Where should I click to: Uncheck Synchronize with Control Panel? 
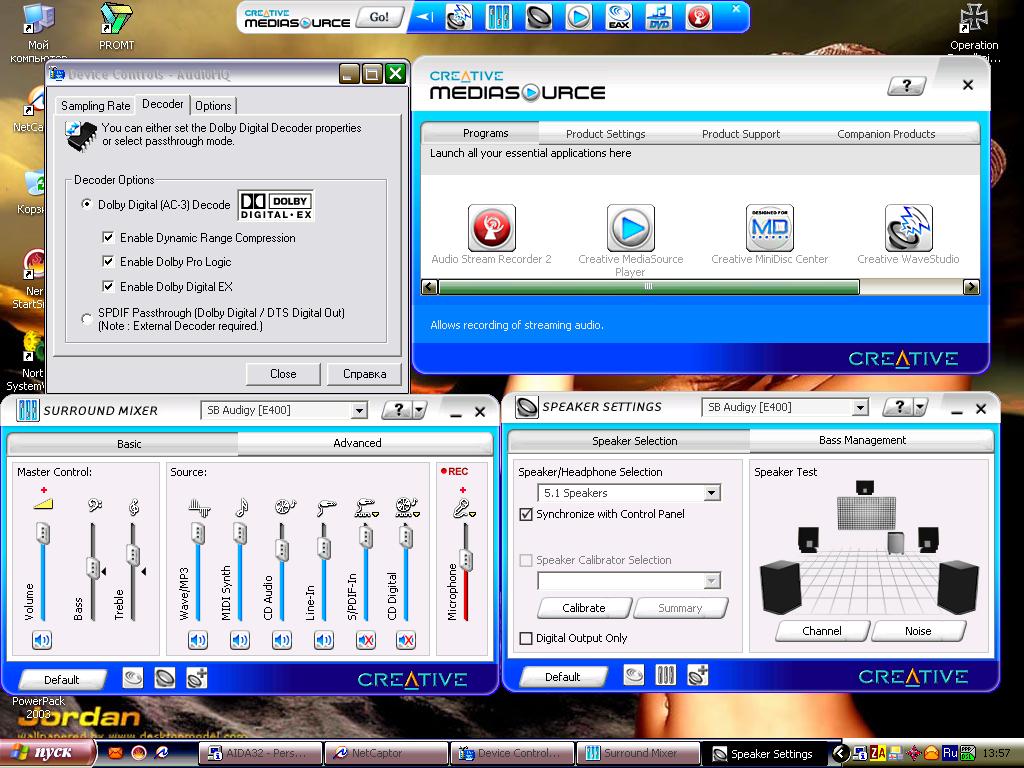(x=526, y=514)
